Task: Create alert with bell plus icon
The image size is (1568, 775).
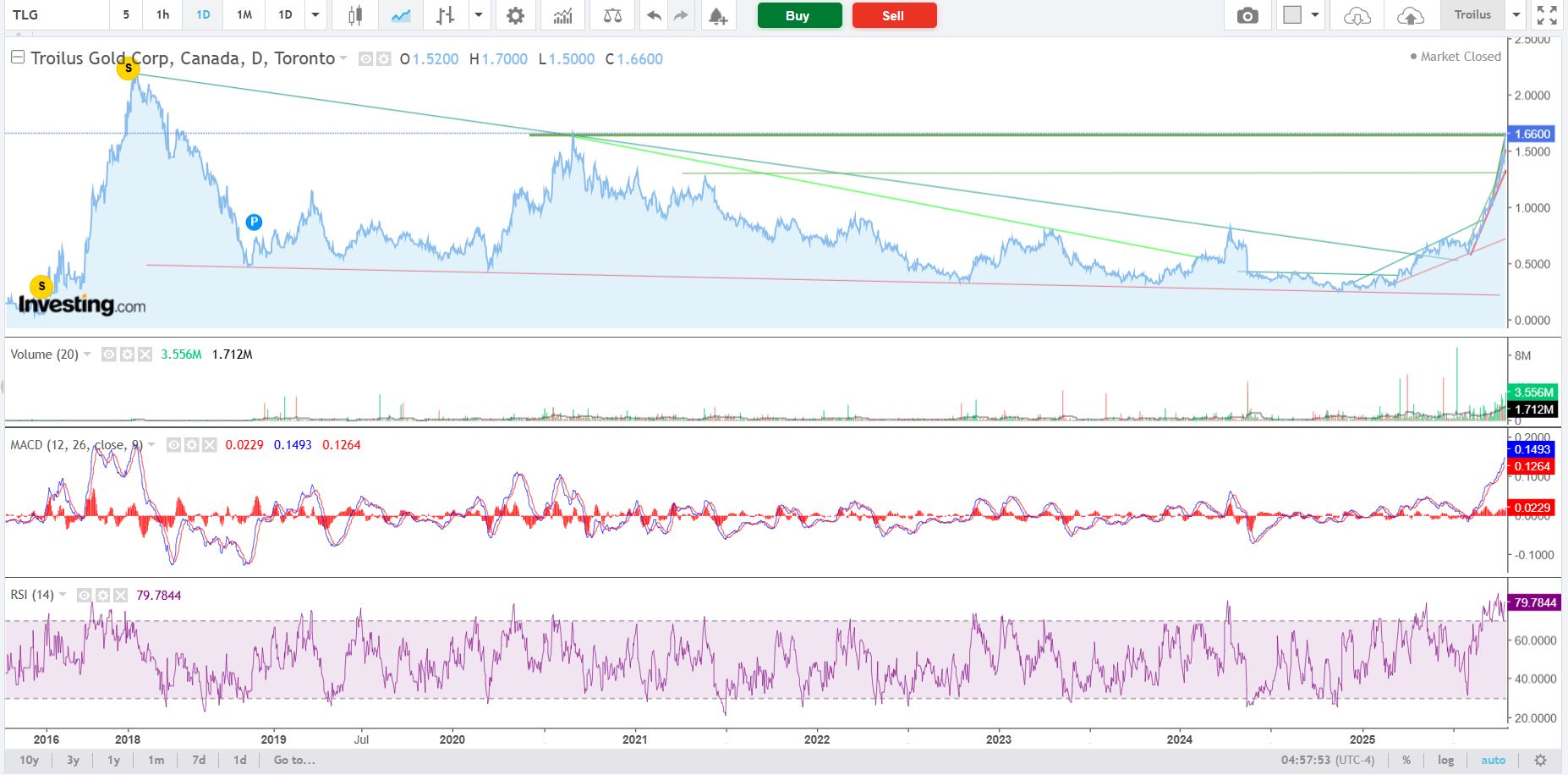Action: click(717, 15)
